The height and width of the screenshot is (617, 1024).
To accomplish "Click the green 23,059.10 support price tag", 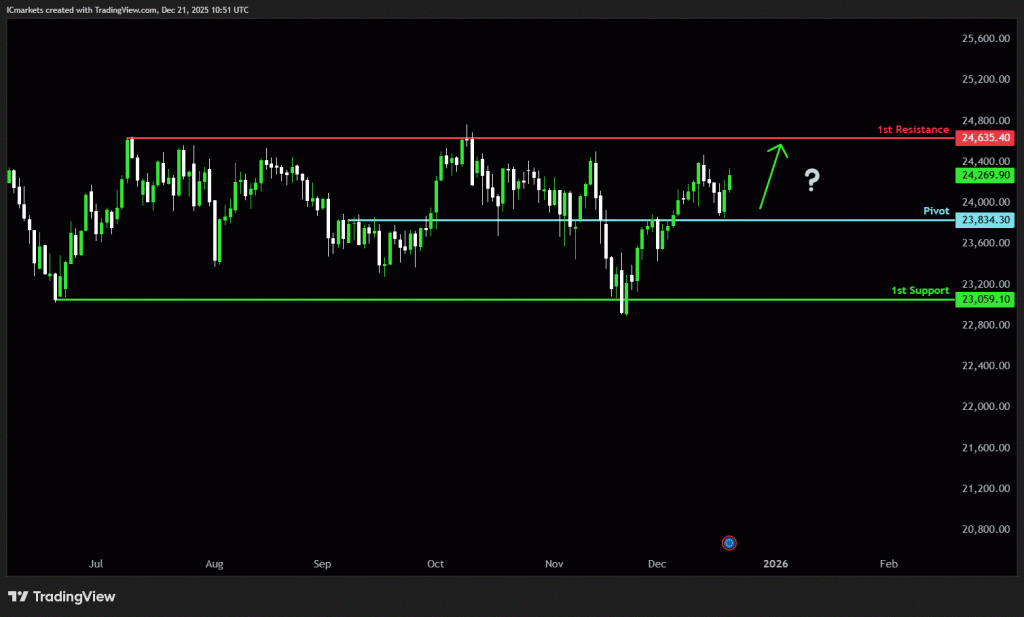I will 985,299.
